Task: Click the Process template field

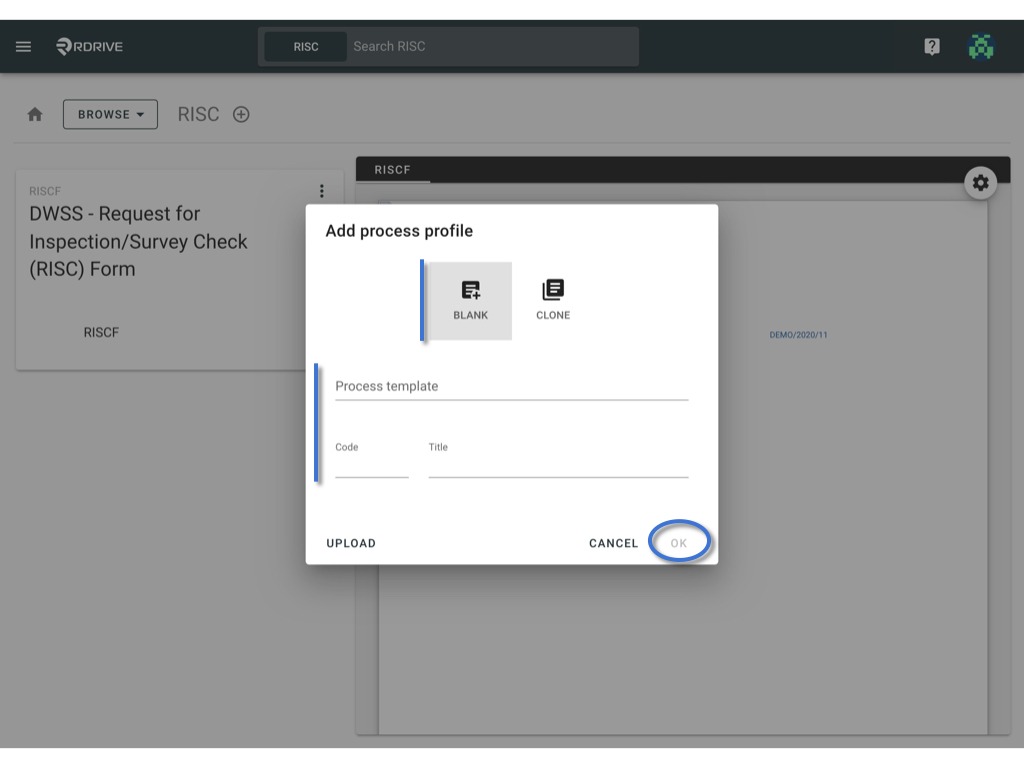Action: pyautogui.click(x=511, y=387)
